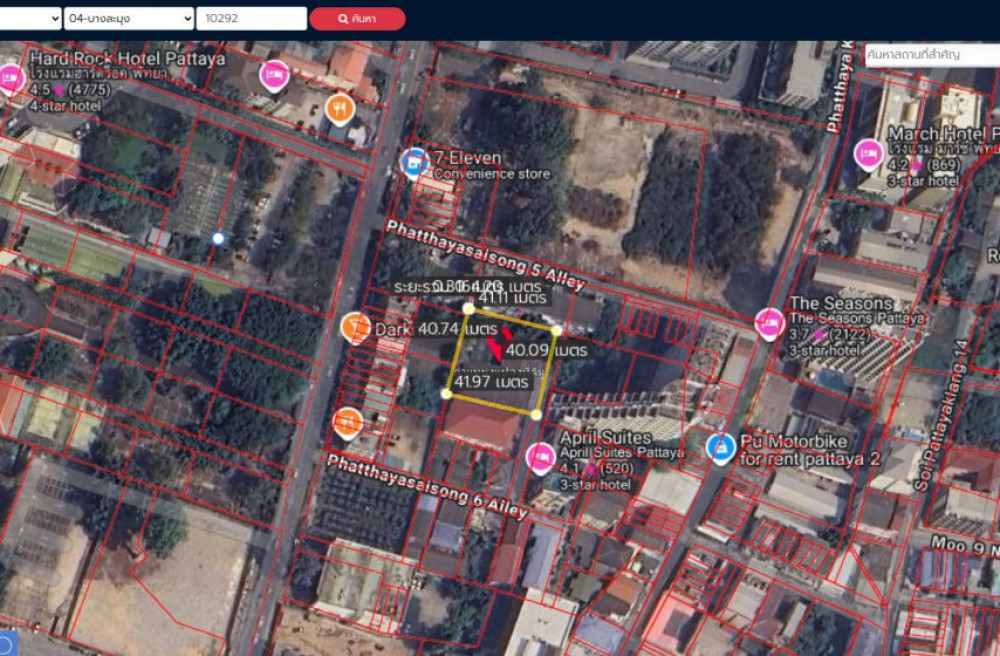Click the orange pin beside the Dark label
The image size is (1000, 656).
[355, 327]
